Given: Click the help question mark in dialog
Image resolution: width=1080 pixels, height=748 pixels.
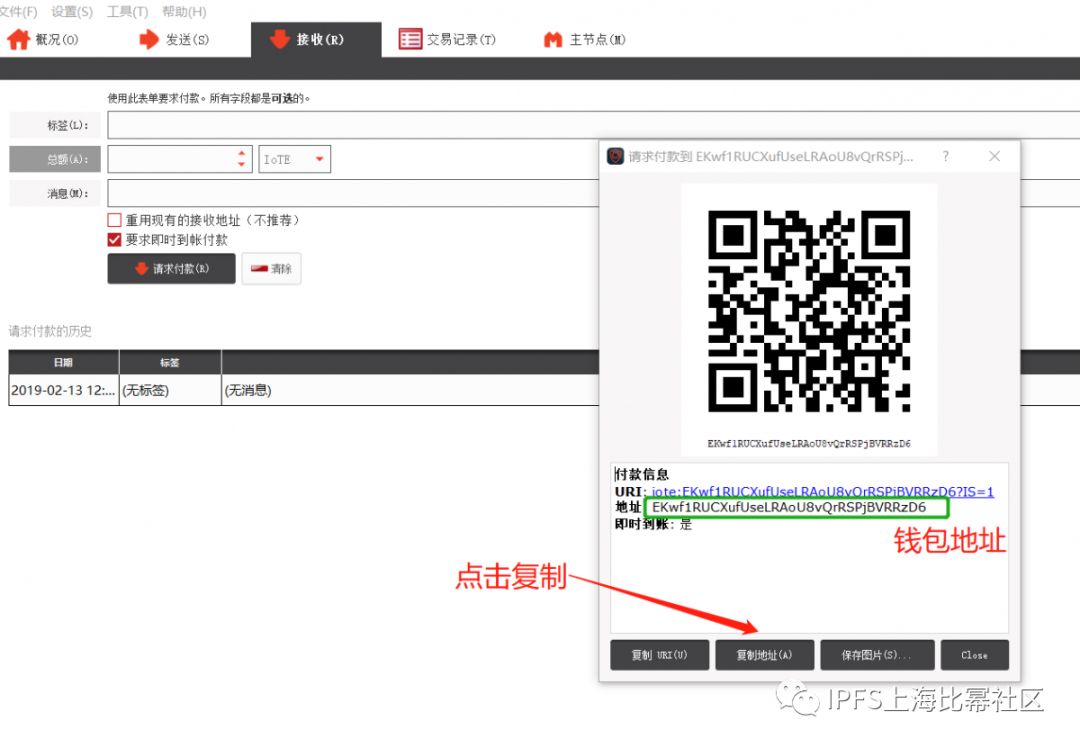Looking at the screenshot, I should click(946, 156).
